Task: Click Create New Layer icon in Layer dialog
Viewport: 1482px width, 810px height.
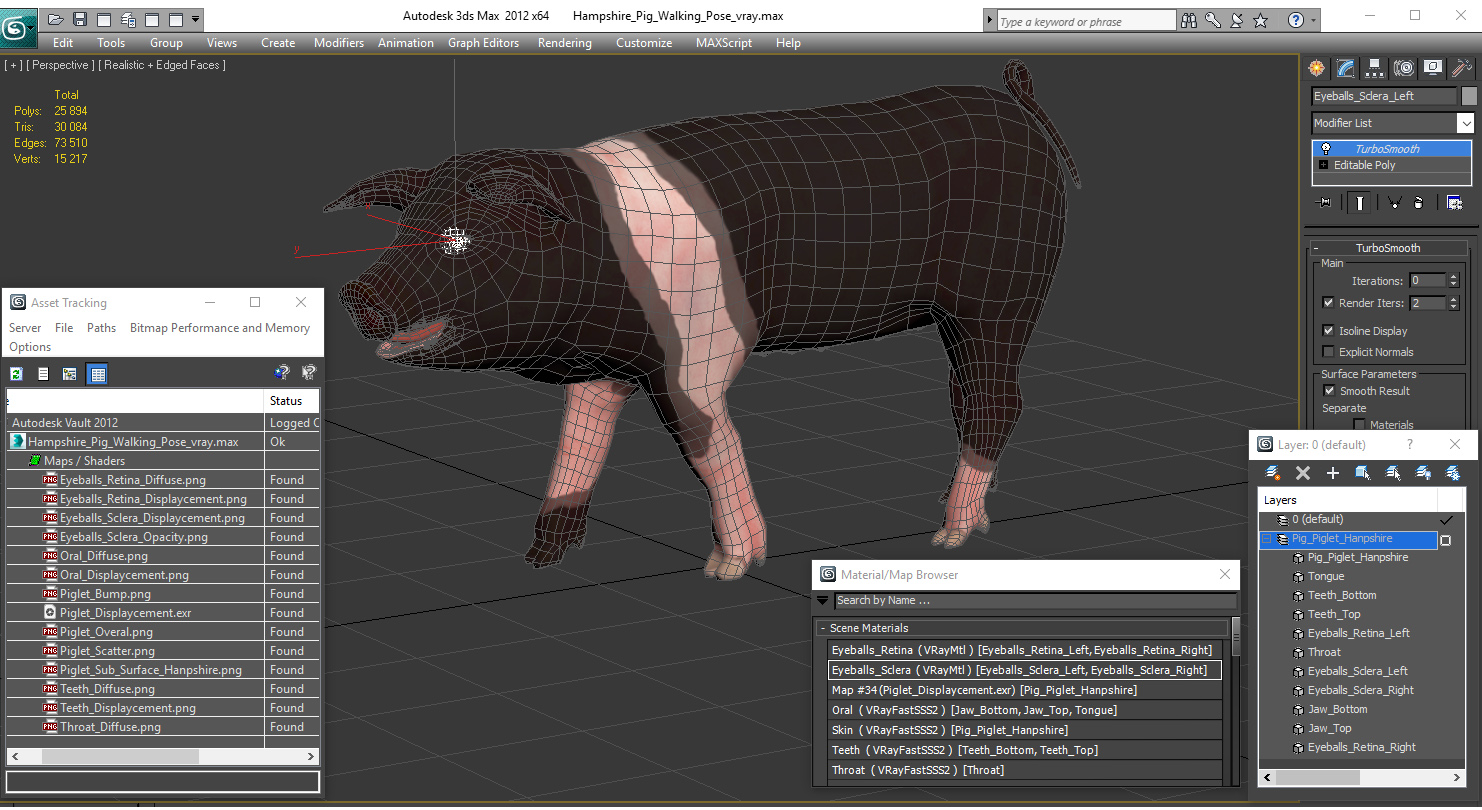Action: [x=1273, y=473]
